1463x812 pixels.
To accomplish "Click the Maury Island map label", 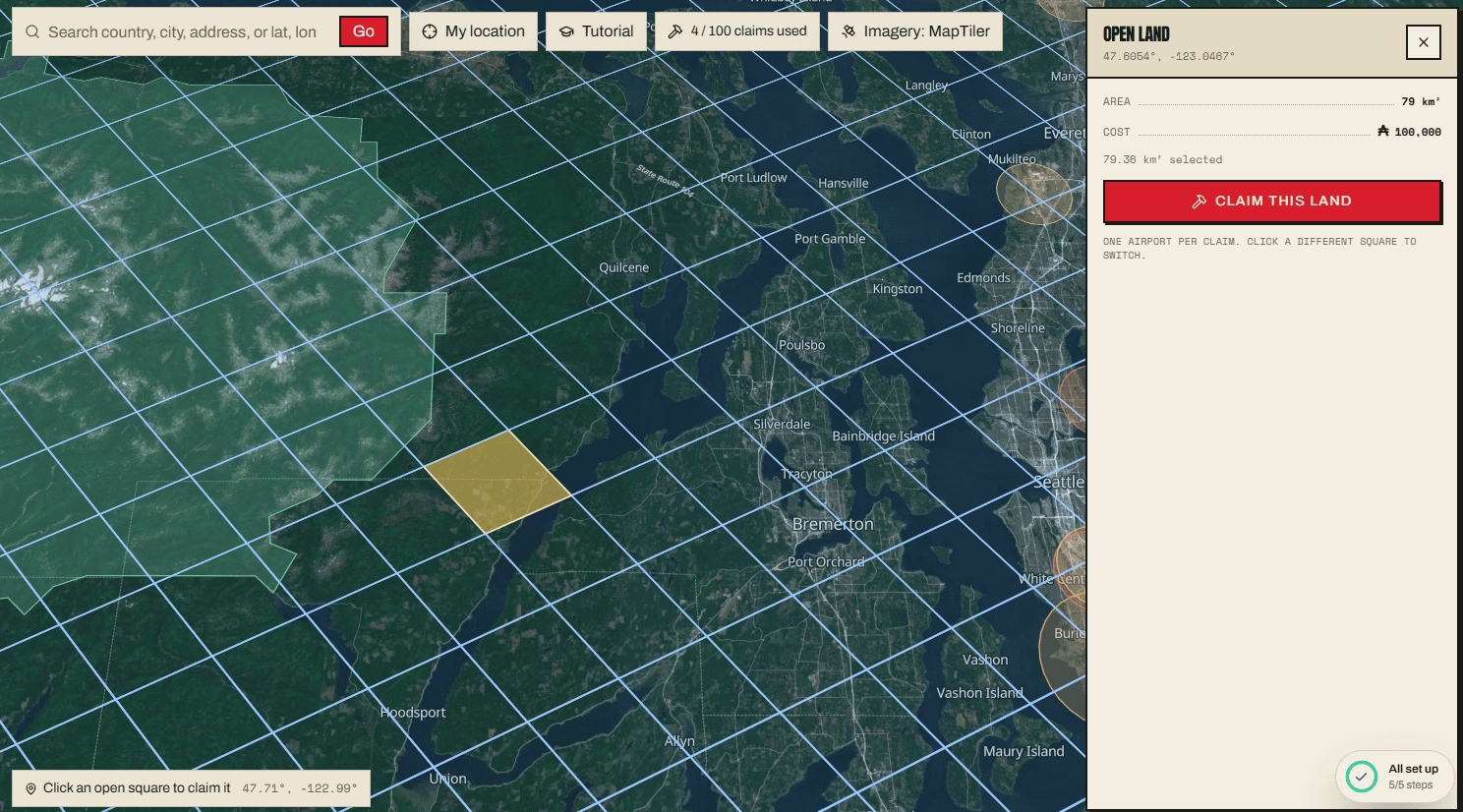I will pos(1024,751).
